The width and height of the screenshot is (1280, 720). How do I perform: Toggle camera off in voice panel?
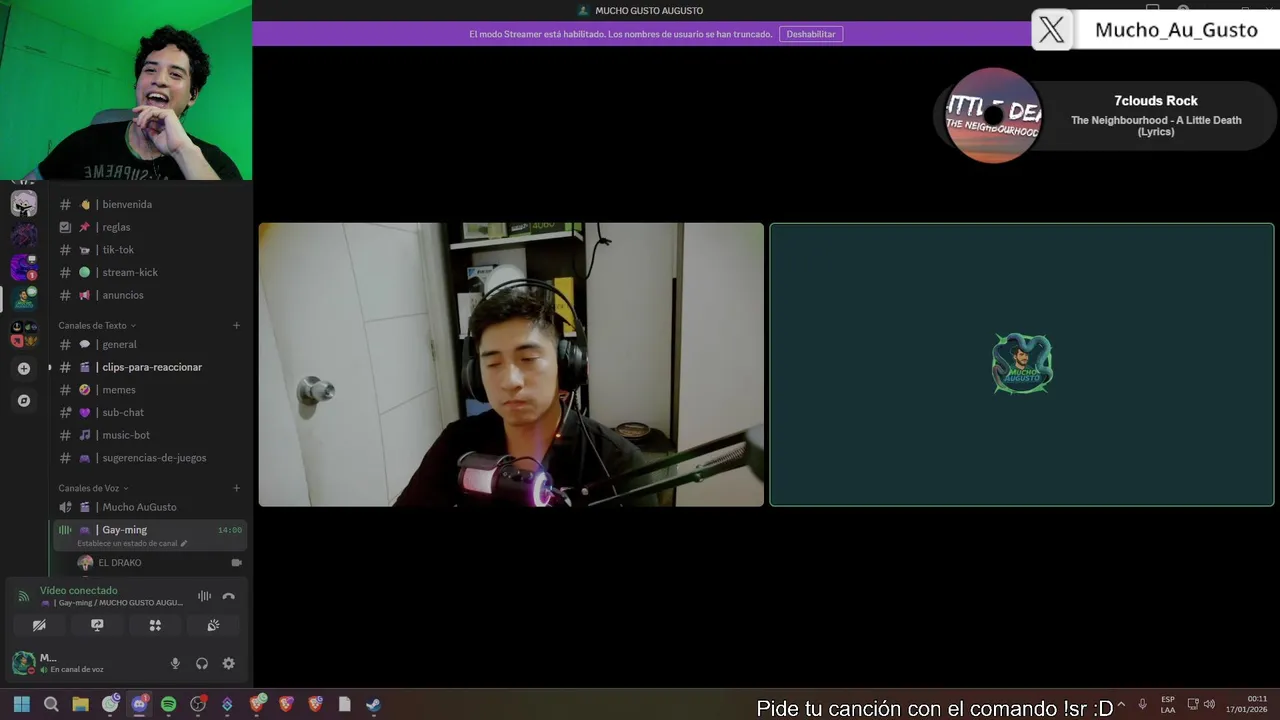point(39,625)
